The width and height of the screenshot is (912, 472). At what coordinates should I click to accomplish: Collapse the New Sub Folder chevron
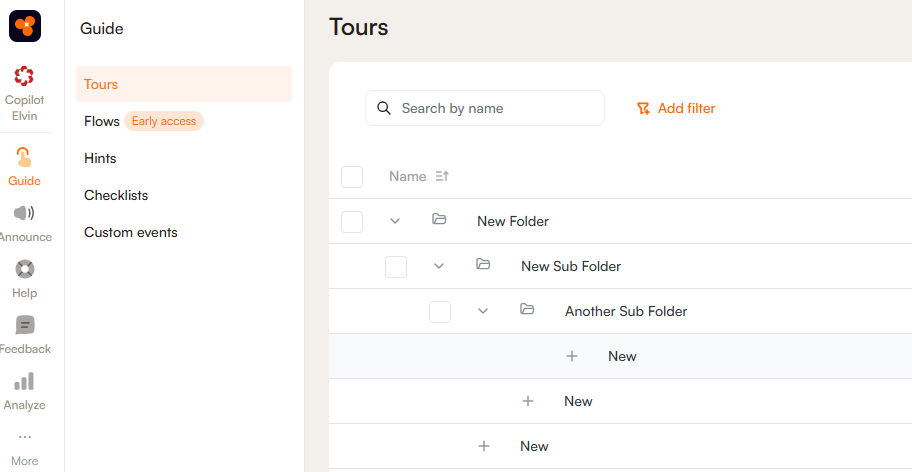pos(439,266)
